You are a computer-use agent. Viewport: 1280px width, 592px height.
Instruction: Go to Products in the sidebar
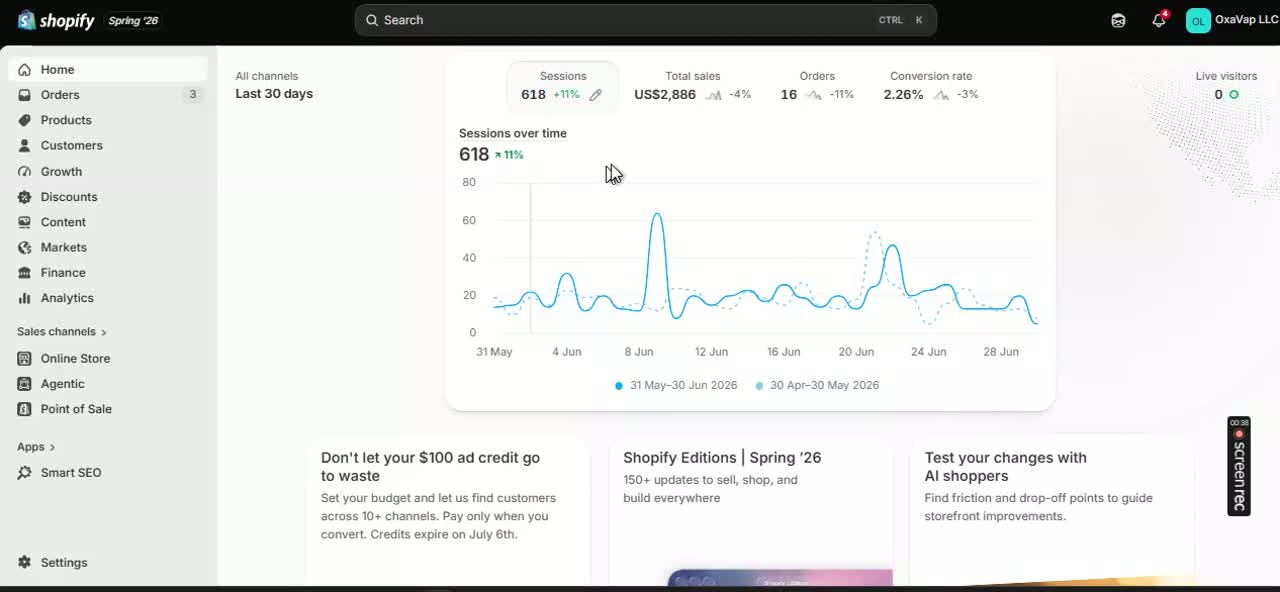(x=107, y=120)
